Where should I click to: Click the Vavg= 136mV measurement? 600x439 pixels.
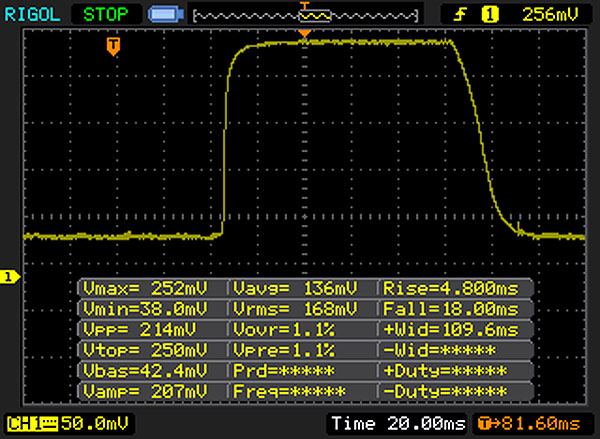click(x=295, y=288)
